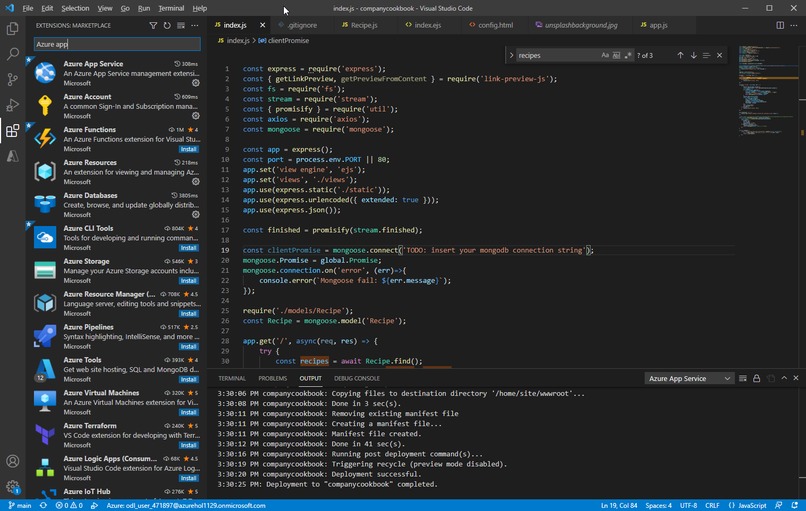Open manage gear for Azure Databases extension
The width and height of the screenshot is (806, 511).
click(195, 214)
